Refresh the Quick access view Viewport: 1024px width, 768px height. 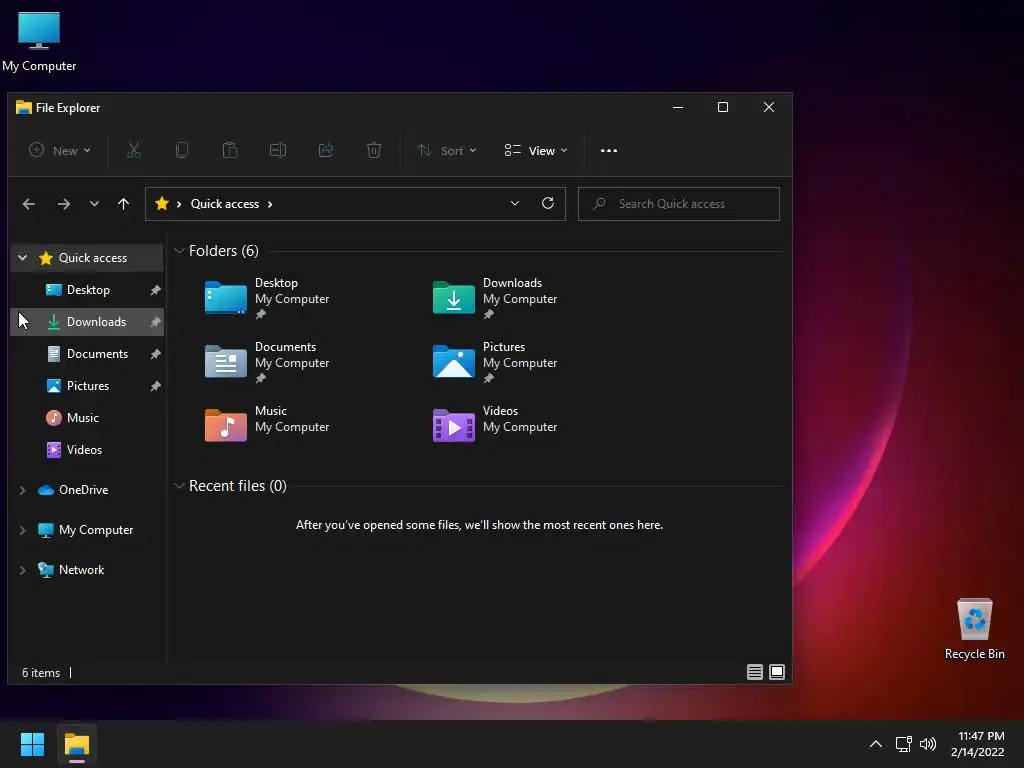(548, 203)
